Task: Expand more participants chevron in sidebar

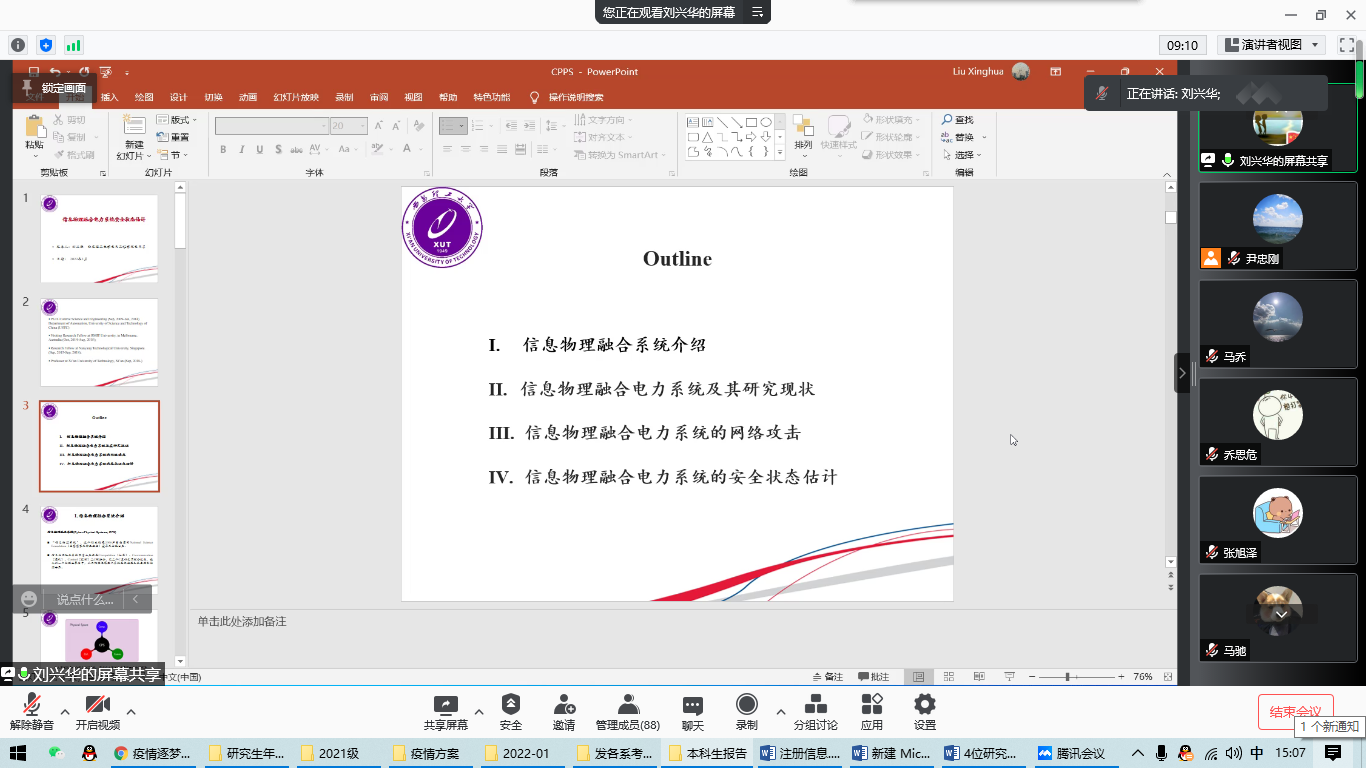Action: (x=1281, y=614)
